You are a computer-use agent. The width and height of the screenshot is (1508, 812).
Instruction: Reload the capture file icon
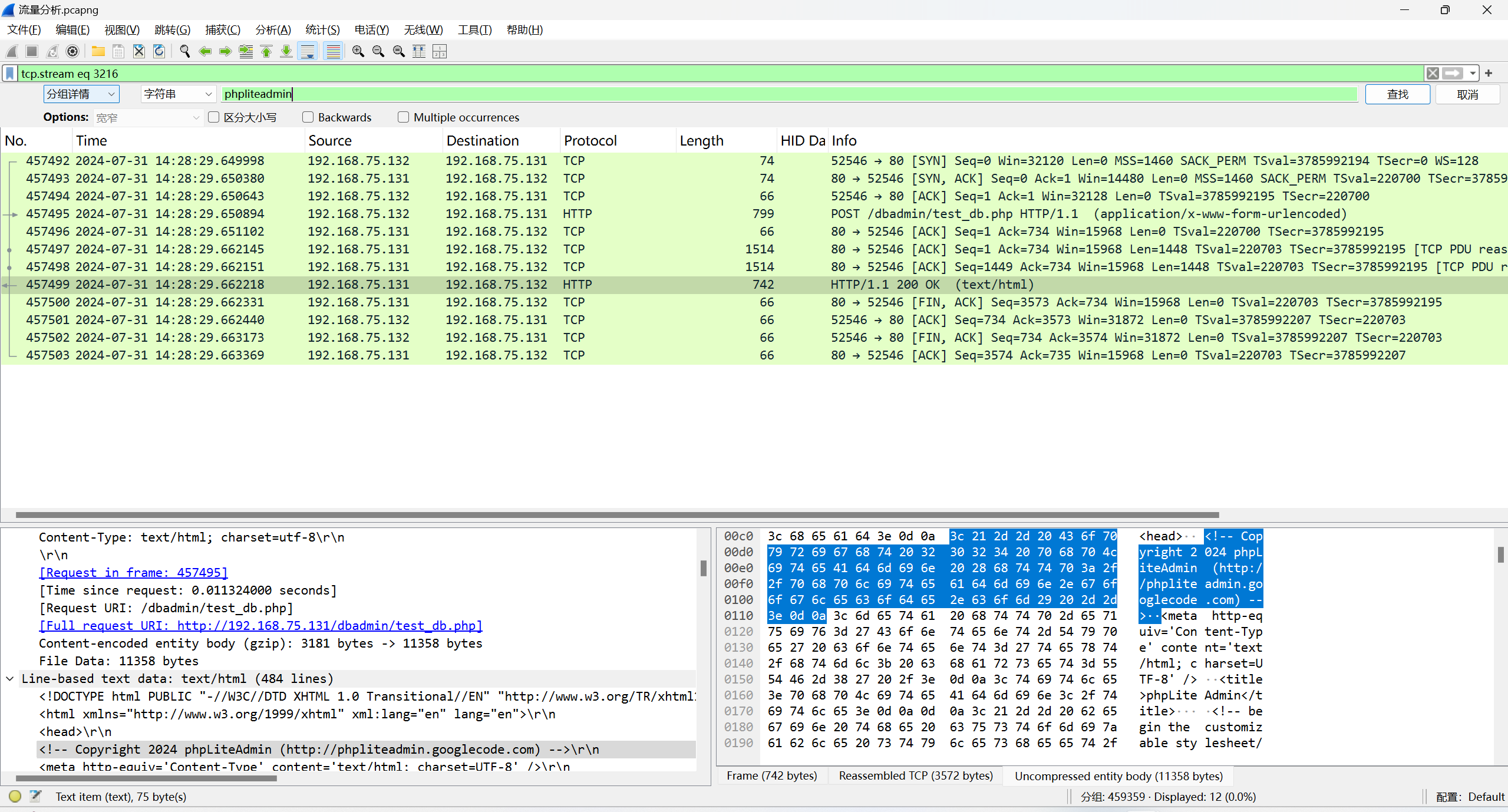pyautogui.click(x=159, y=51)
